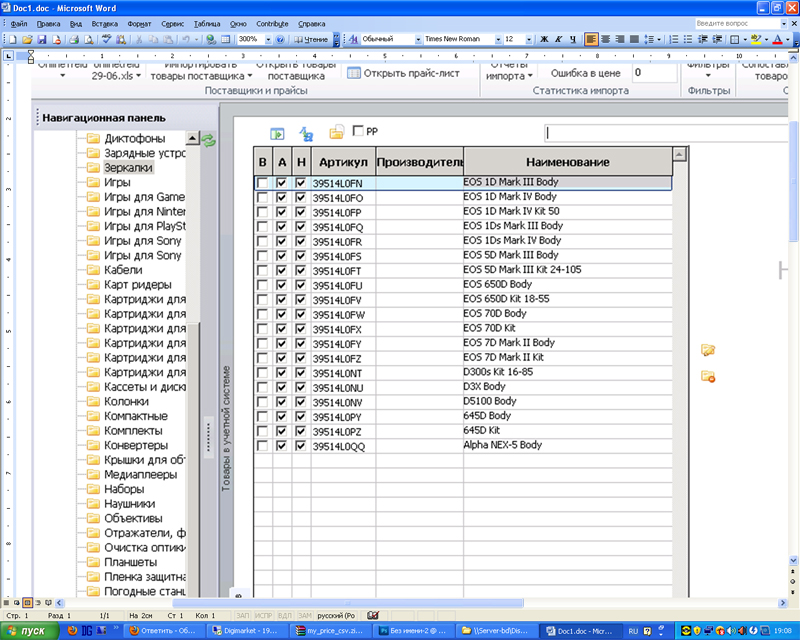The image size is (800, 640).
Task: Uncheck column A box for 39514L0PZ
Action: (x=281, y=431)
